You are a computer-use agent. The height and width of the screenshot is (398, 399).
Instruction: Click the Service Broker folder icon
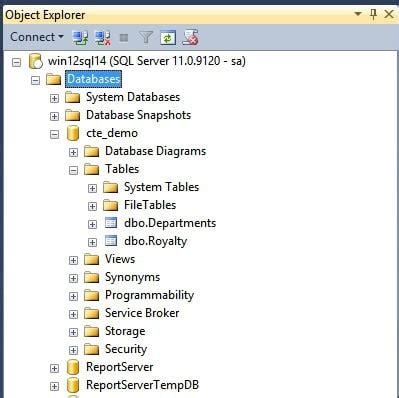[x=92, y=313]
